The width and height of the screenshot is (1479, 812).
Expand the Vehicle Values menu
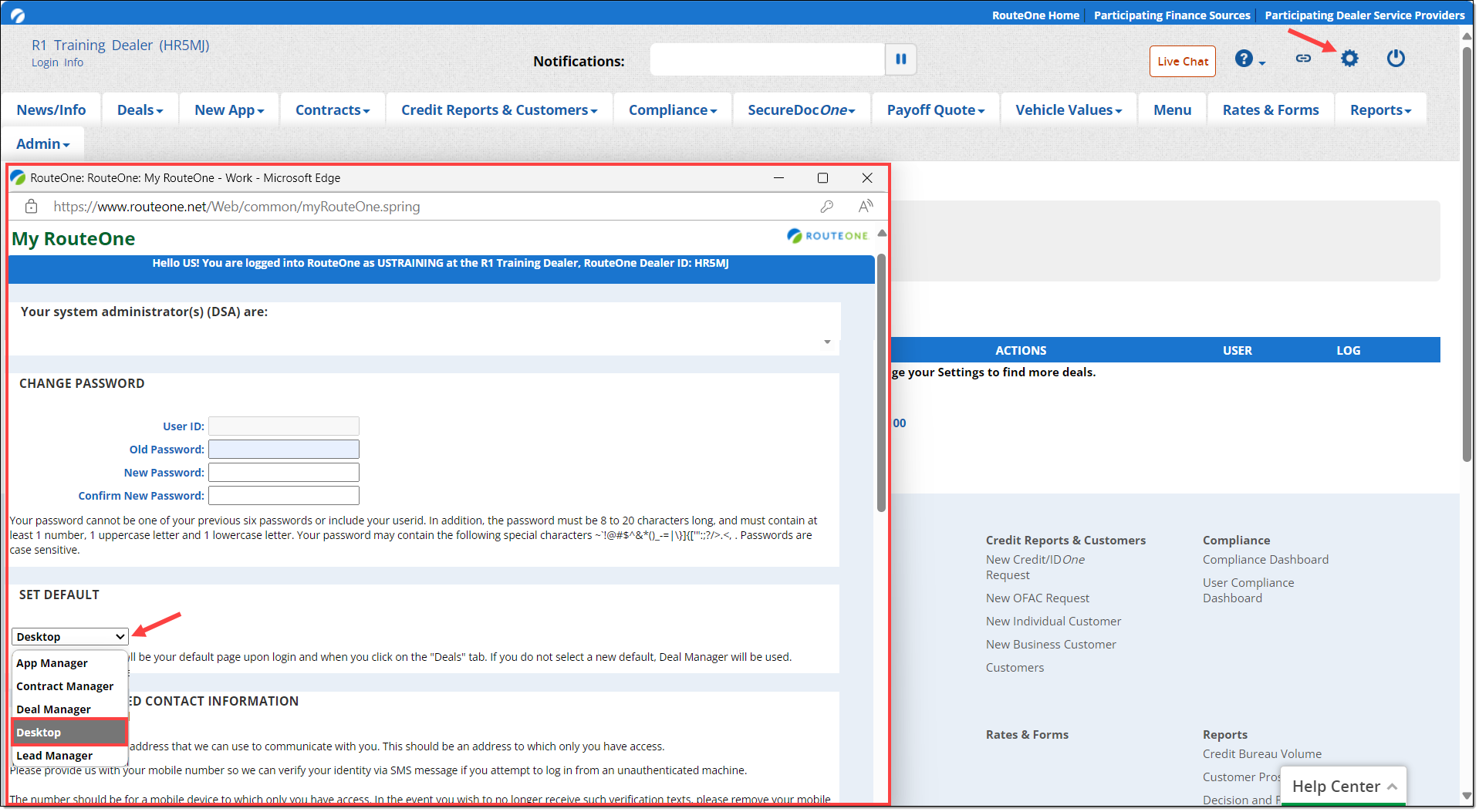[1069, 110]
